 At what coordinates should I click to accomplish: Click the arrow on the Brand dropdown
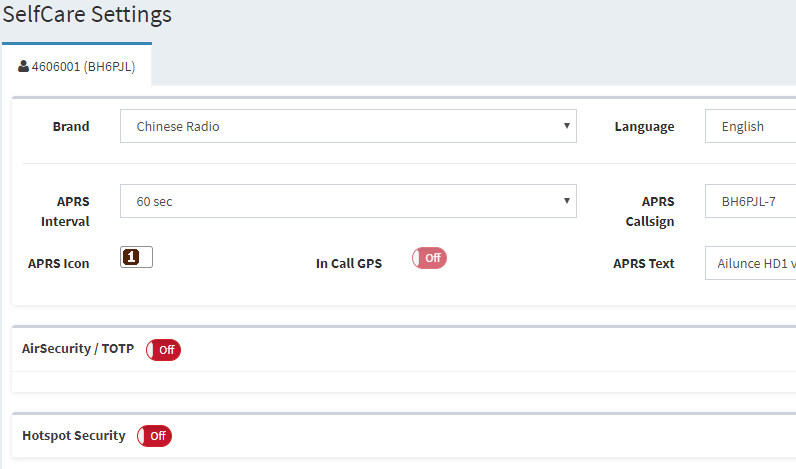pos(567,126)
